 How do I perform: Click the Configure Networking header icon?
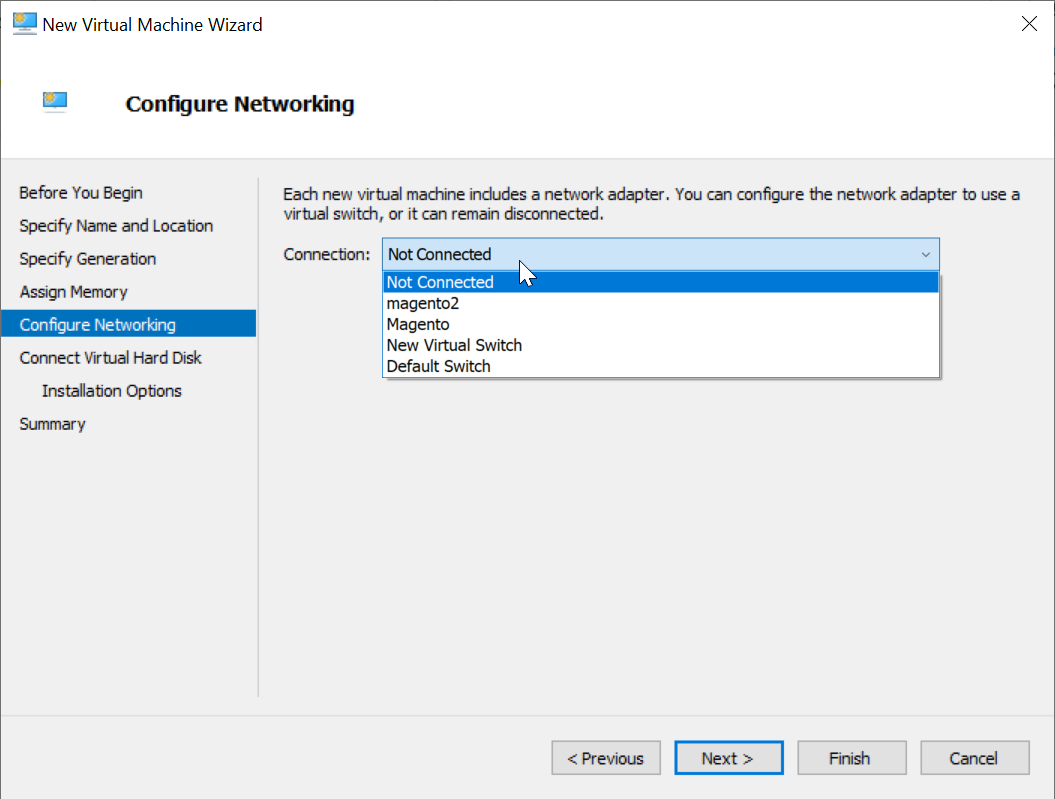coord(55,102)
